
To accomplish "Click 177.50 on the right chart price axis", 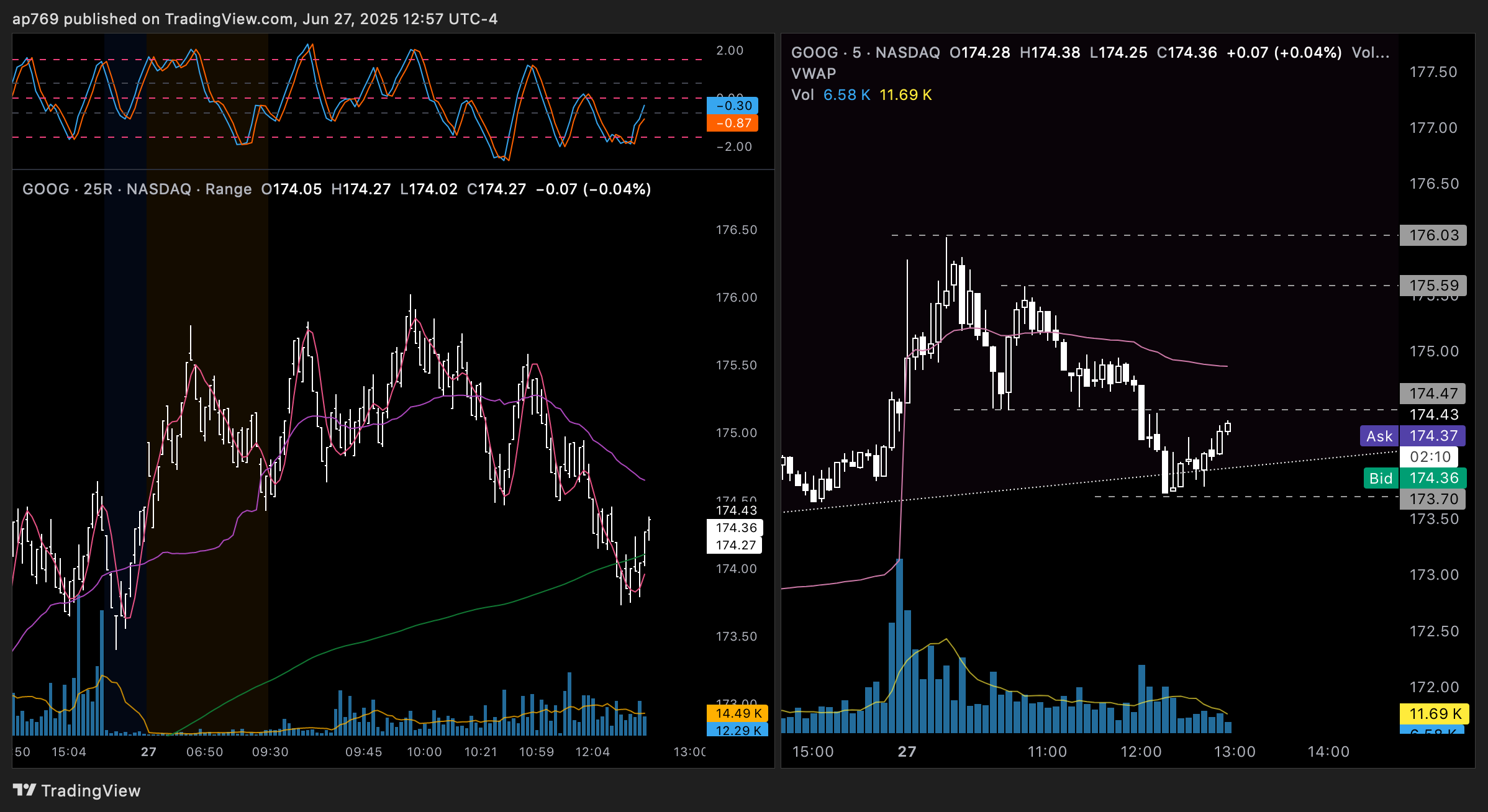I will [x=1433, y=72].
